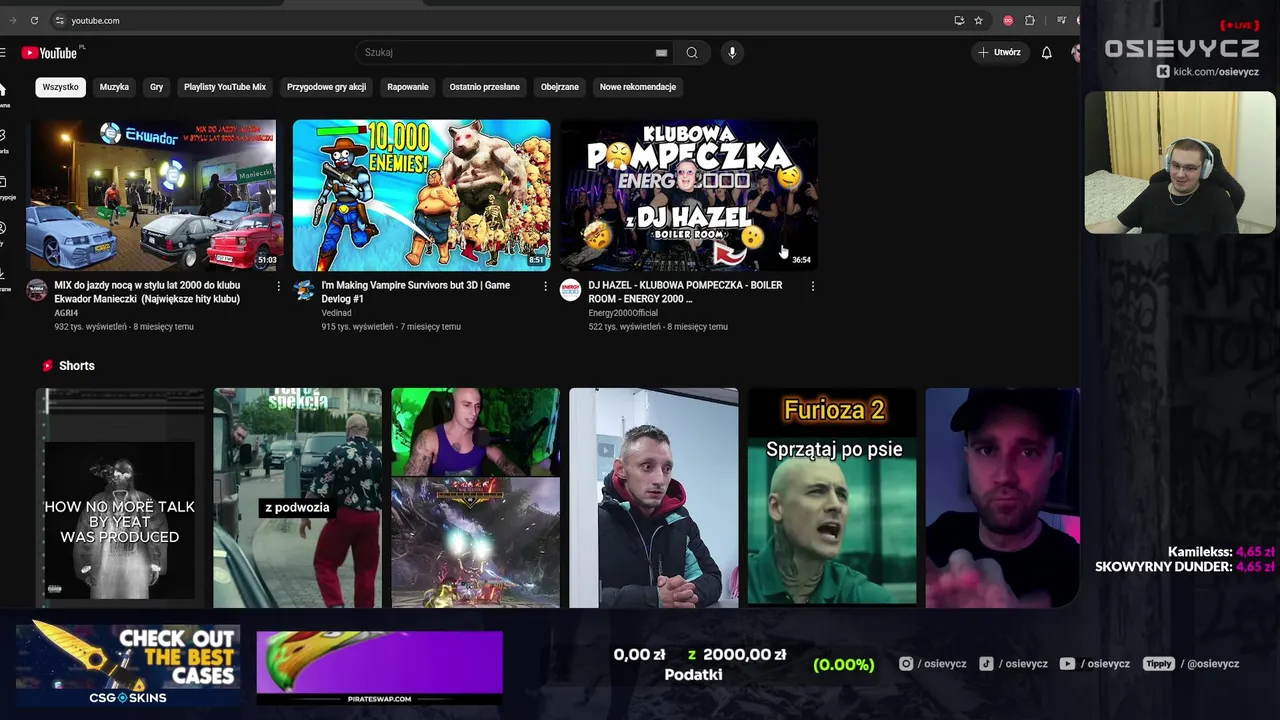
Task: Select the Playlisty YouTube Mix chip
Action: pos(225,87)
